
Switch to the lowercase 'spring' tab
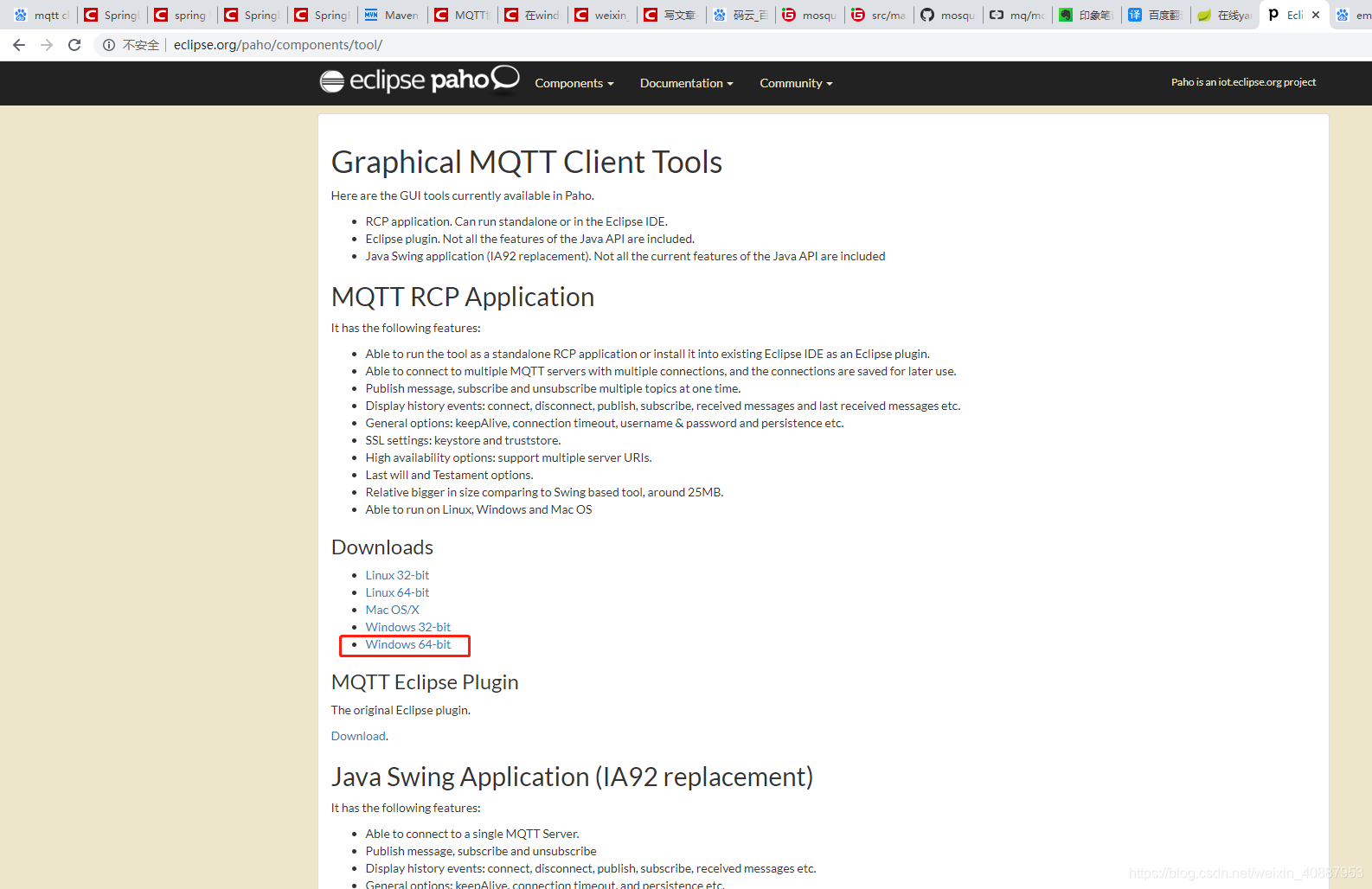click(181, 15)
